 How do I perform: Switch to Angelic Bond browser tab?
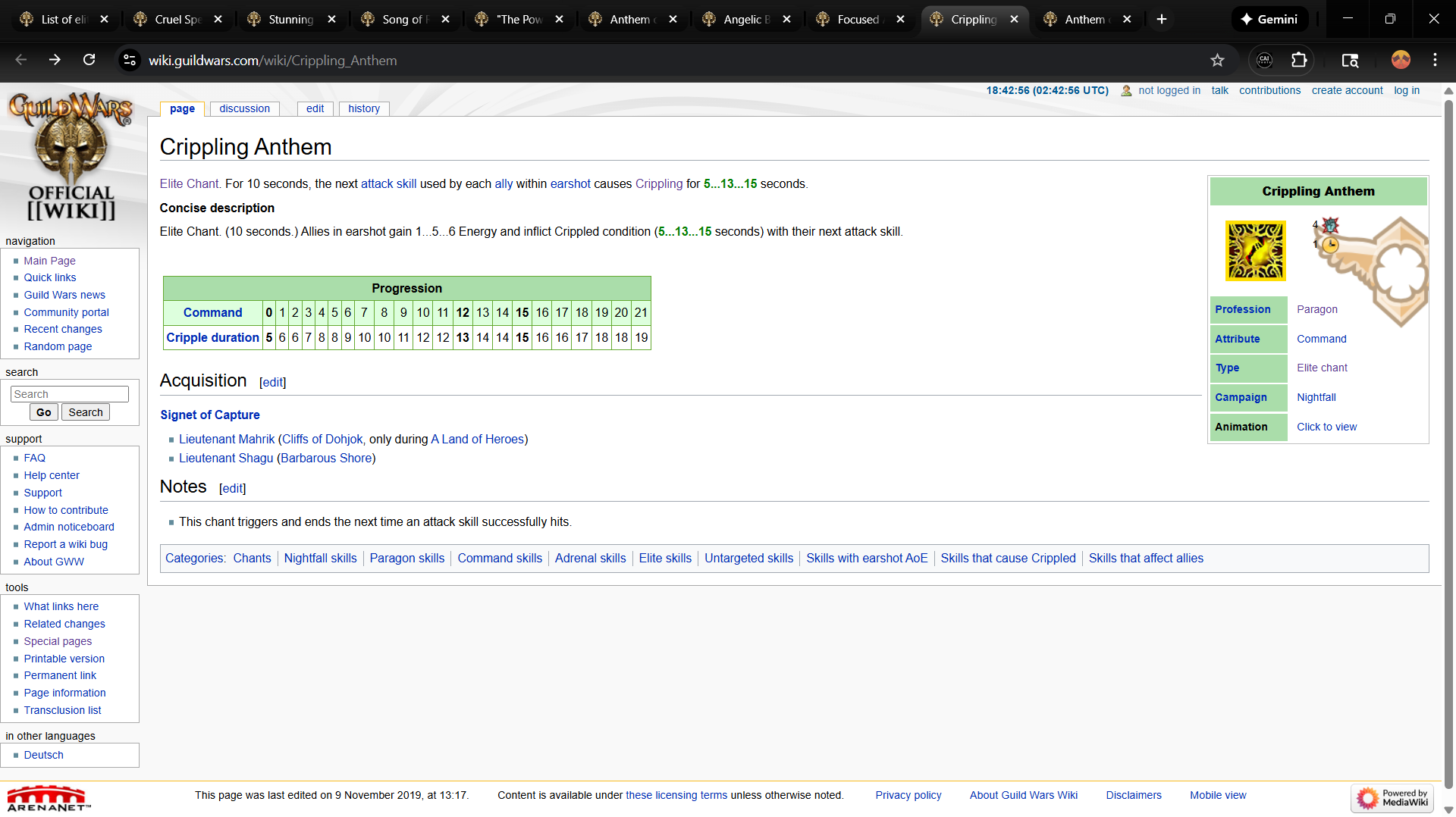746,19
